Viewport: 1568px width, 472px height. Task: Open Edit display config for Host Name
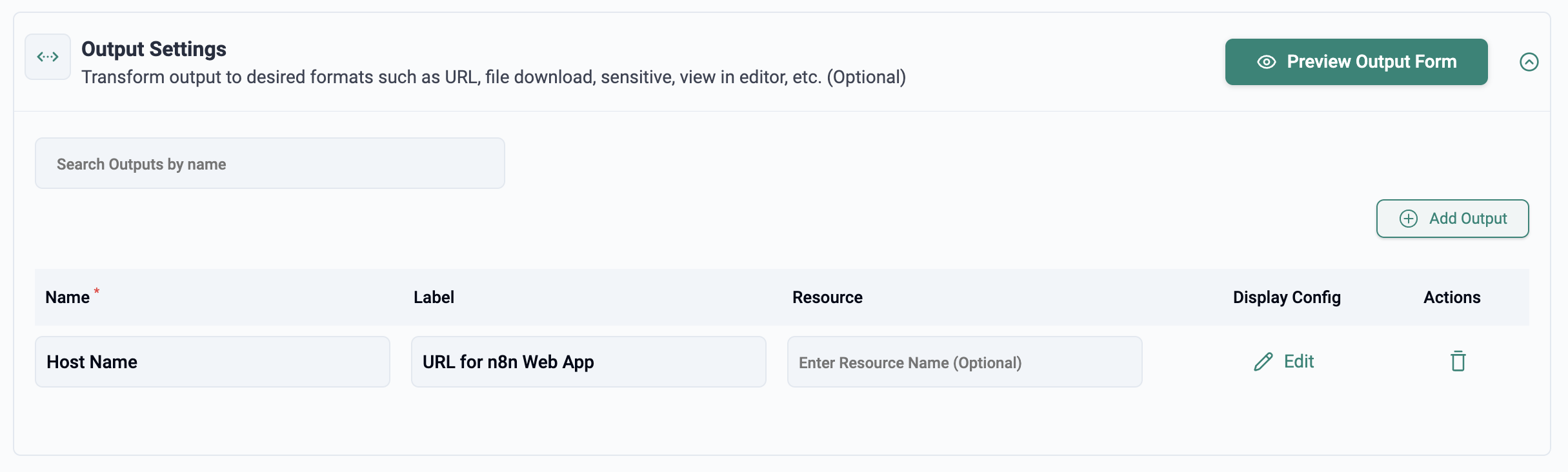tap(1298, 361)
